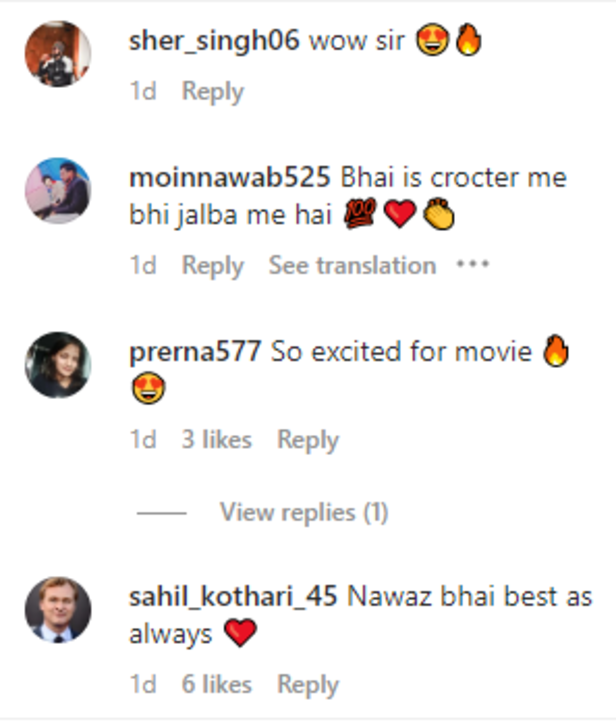This screenshot has width=616, height=724.
Task: Reply to sahil_kothari_45's comment
Action: click(x=308, y=685)
